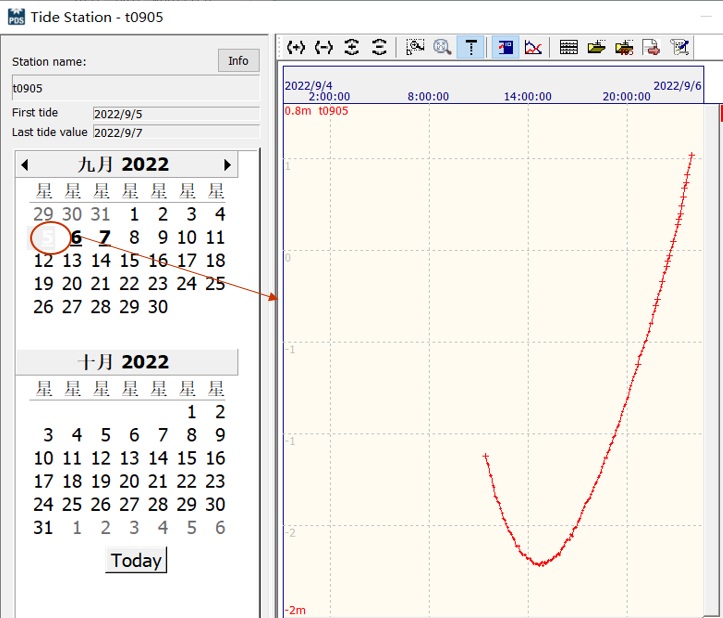
Task: Select September 21 in the calendar
Action: pyautogui.click(x=101, y=284)
